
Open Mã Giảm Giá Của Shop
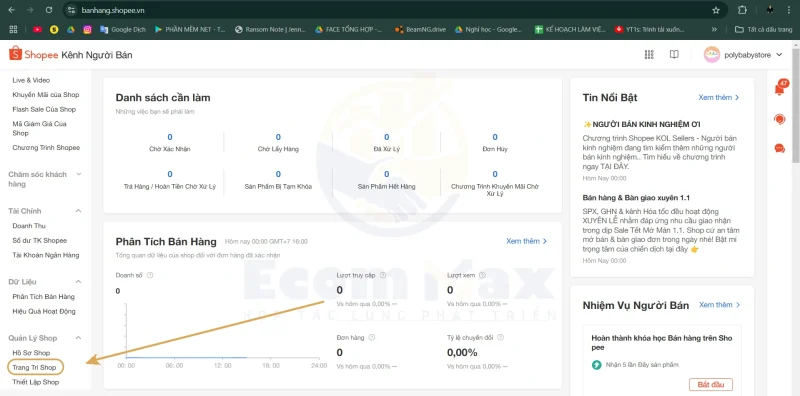point(39,128)
